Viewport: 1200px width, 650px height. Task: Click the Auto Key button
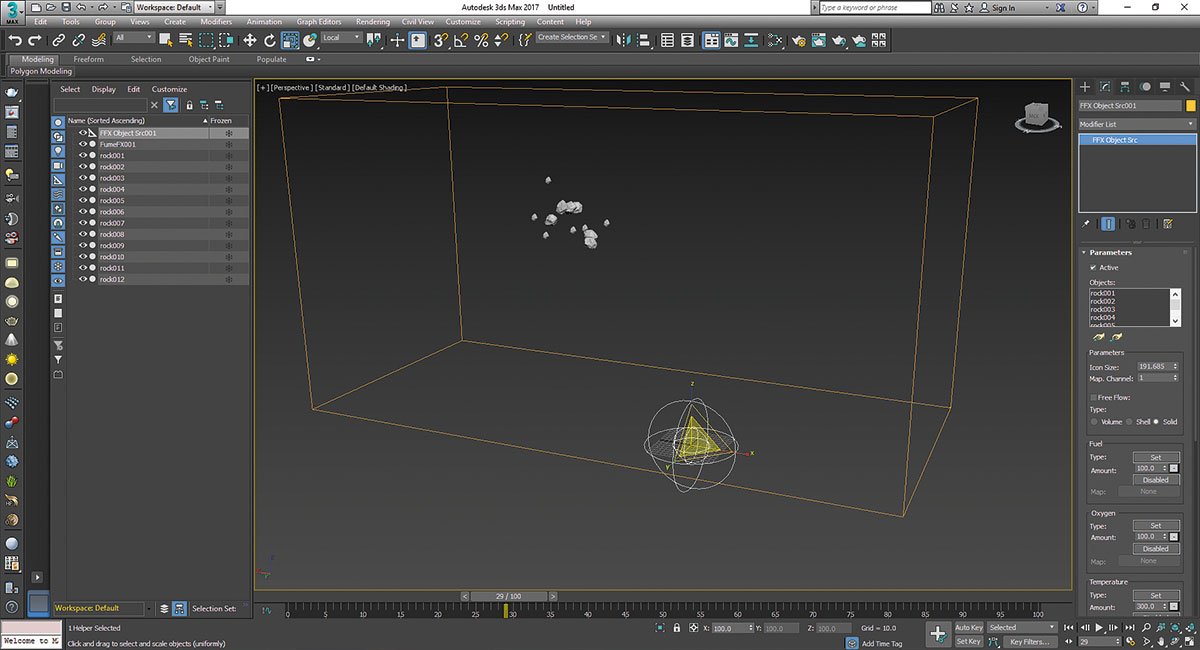(969, 628)
